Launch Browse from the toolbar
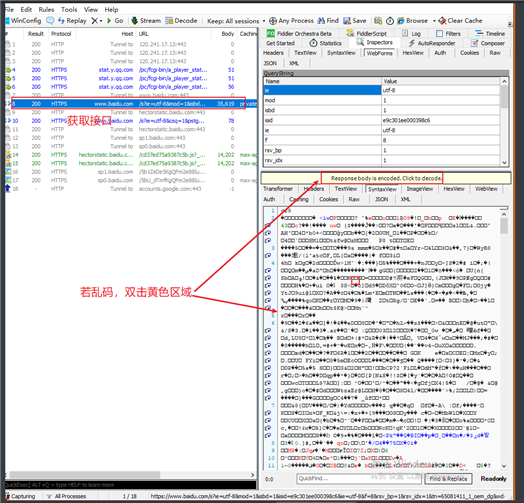 pyautogui.click(x=412, y=21)
